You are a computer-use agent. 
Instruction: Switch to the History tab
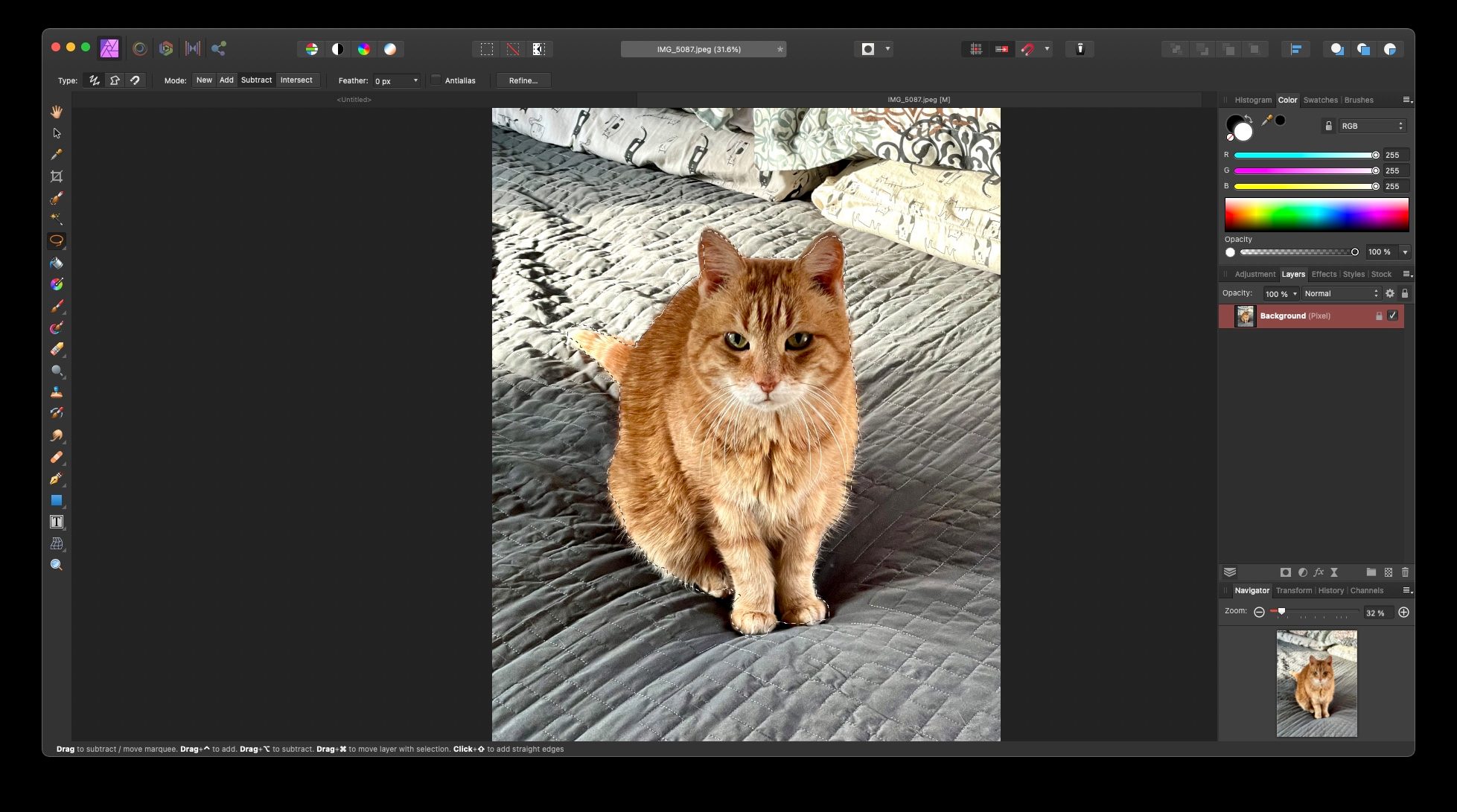point(1330,590)
